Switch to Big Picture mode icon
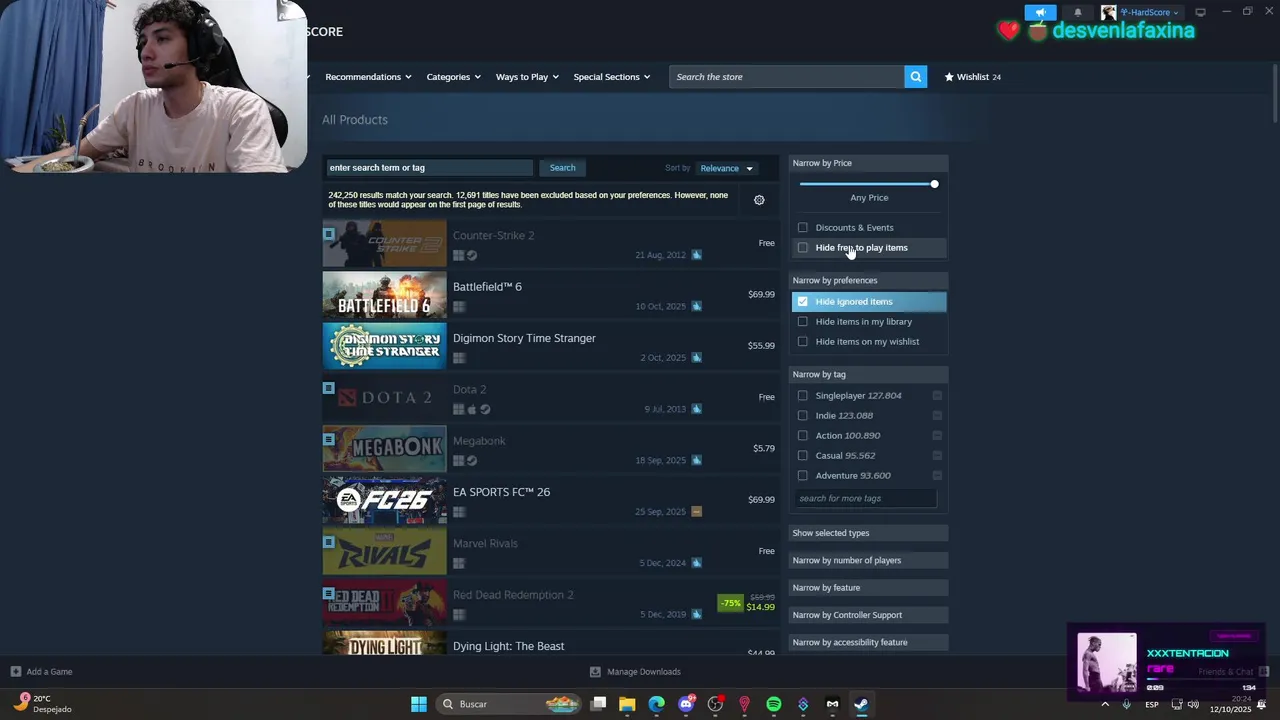This screenshot has height=720, width=1280. (1200, 12)
